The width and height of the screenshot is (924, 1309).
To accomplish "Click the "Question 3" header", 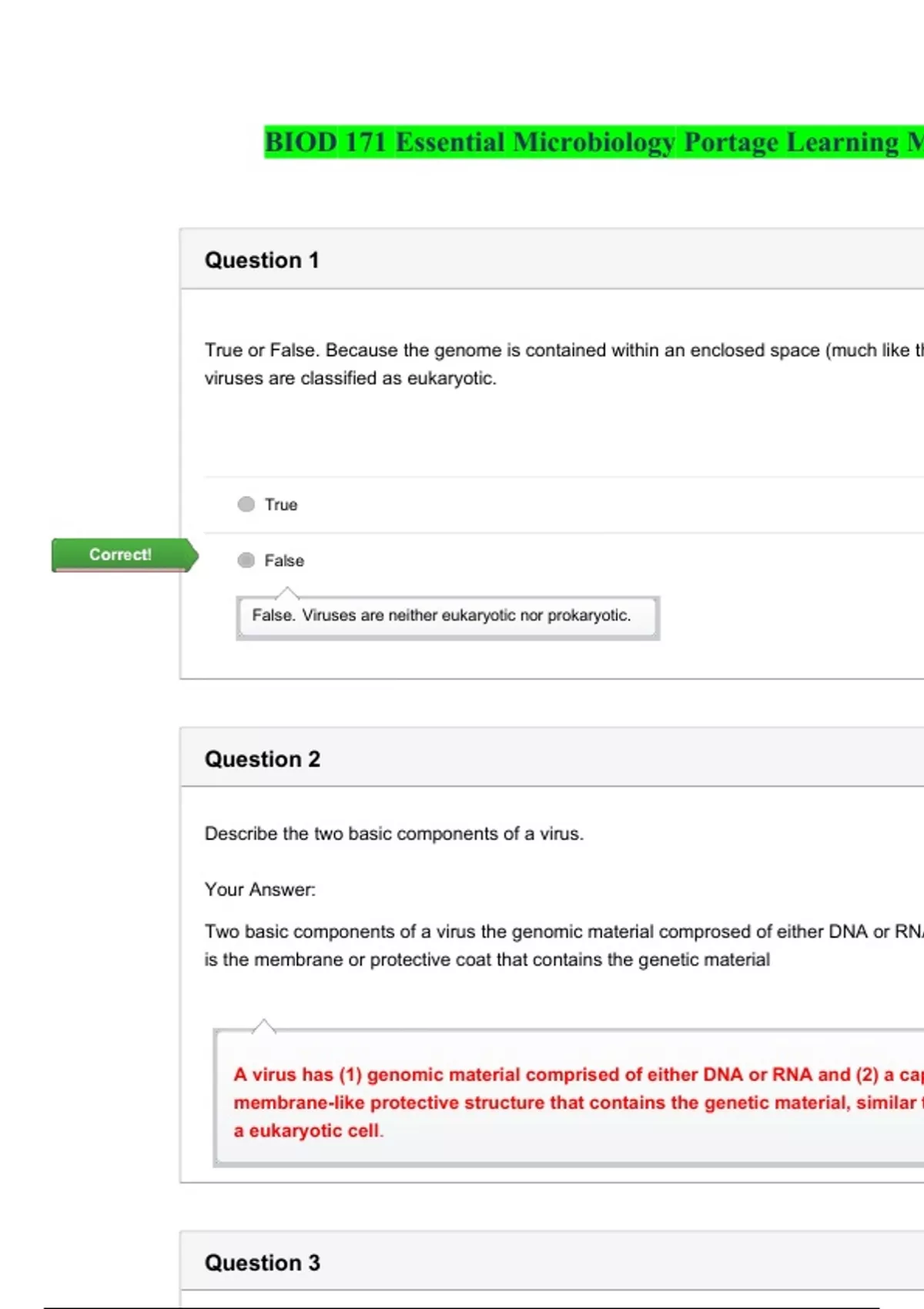I will (263, 1263).
